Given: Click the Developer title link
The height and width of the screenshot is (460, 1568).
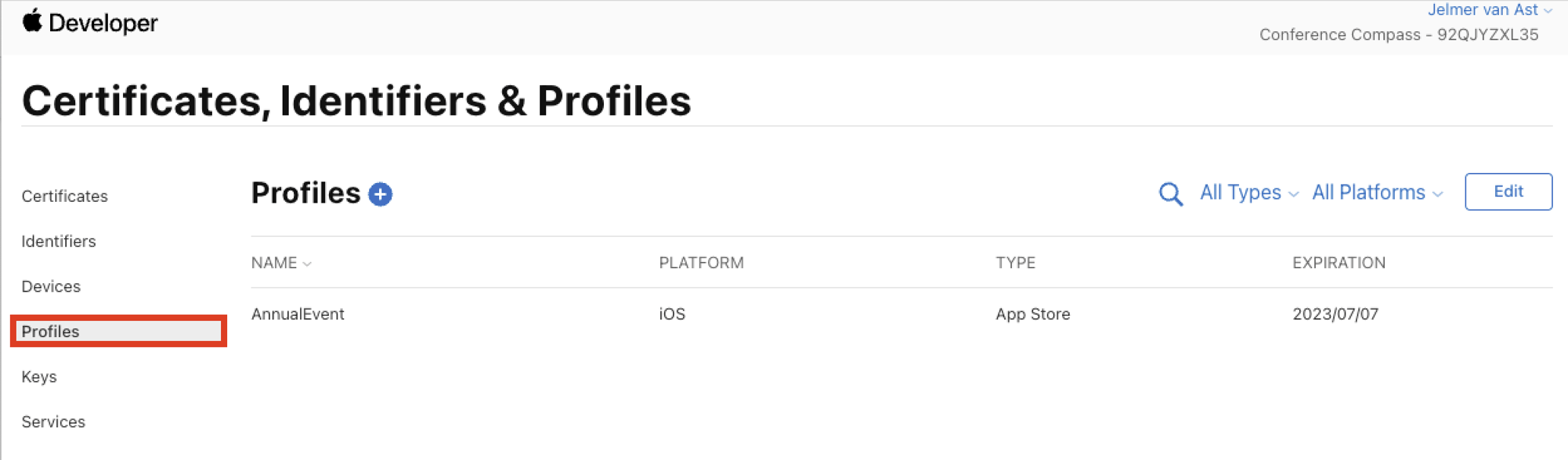Looking at the screenshot, I should [x=103, y=24].
